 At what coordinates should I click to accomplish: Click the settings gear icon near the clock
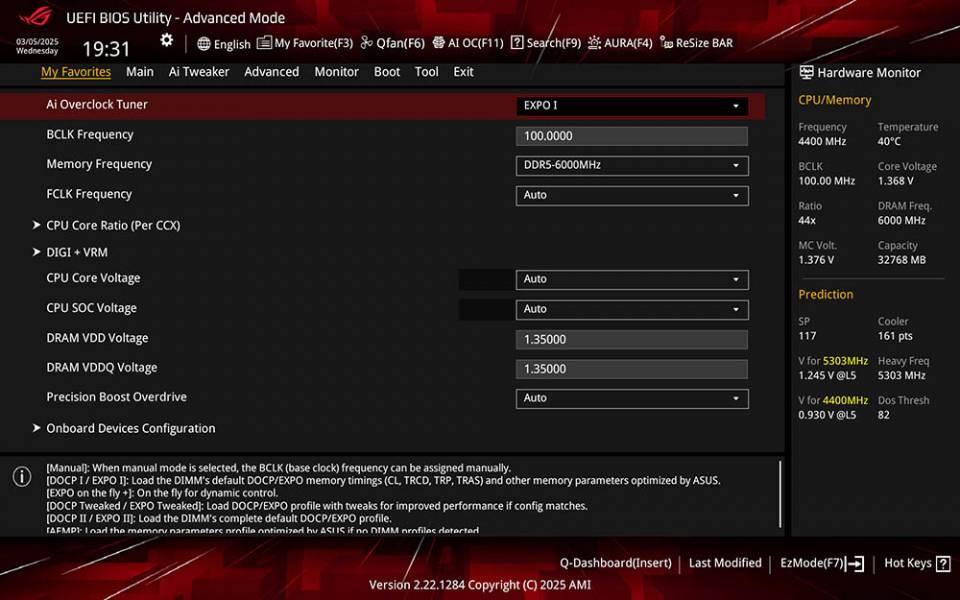[167, 40]
